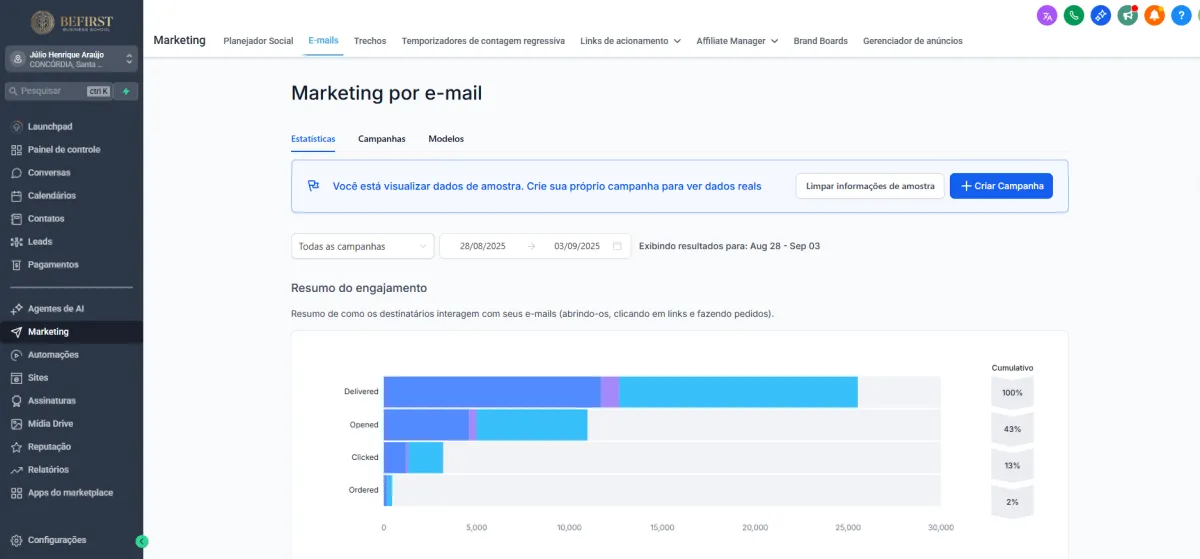Viewport: 1200px width, 559px height.
Task: Click the Leads icon in sidebar
Action: (x=16, y=242)
